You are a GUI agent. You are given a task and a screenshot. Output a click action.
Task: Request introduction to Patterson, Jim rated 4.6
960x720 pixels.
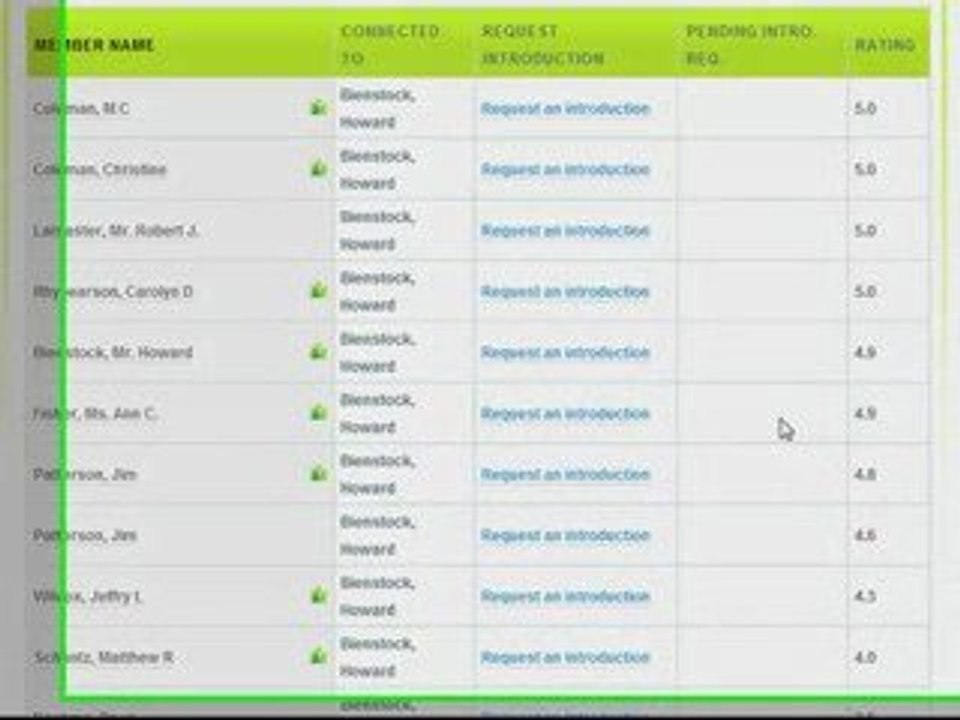(x=564, y=536)
